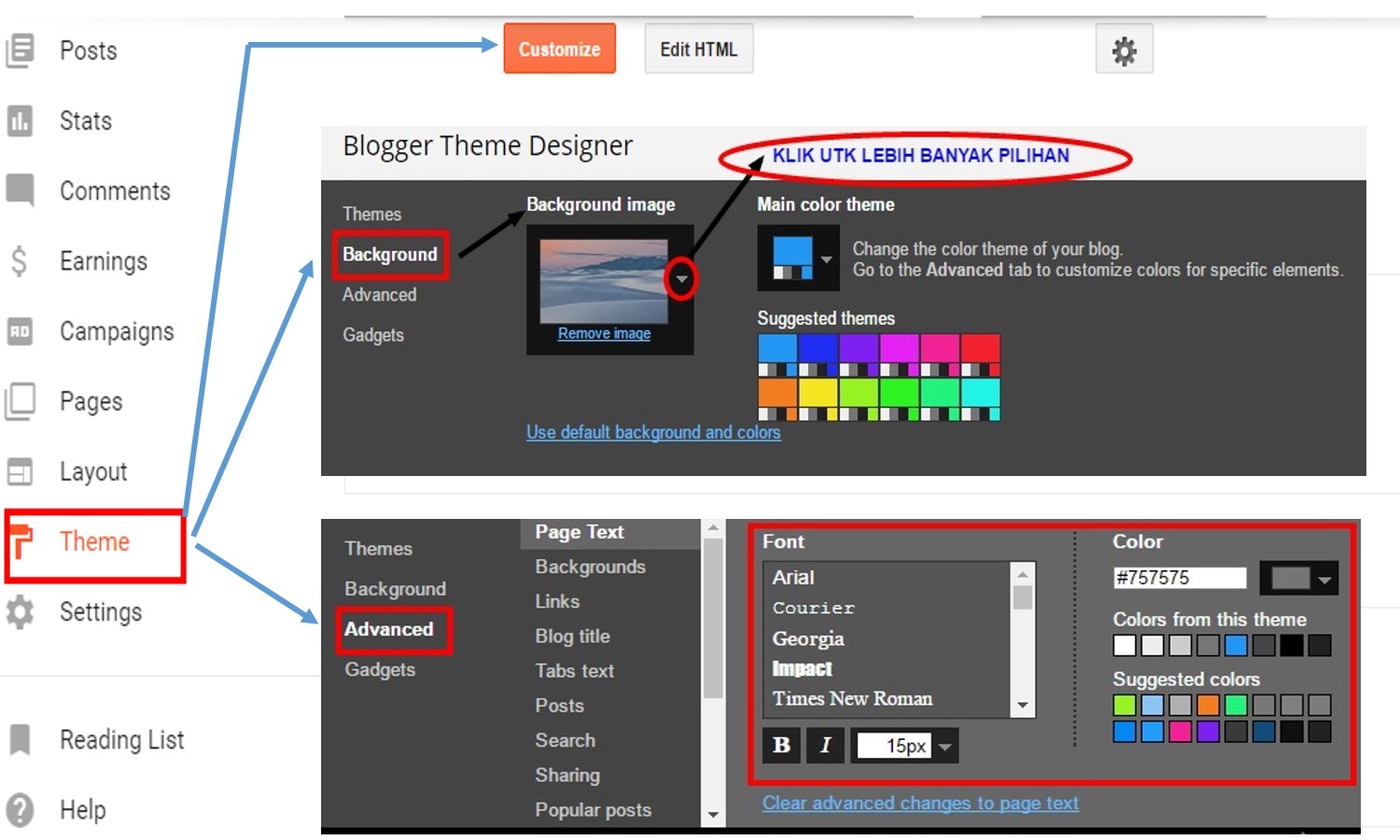The height and width of the screenshot is (840, 1400).
Task: Pick the orange swatch under Suggested colors
Action: pyautogui.click(x=1208, y=705)
